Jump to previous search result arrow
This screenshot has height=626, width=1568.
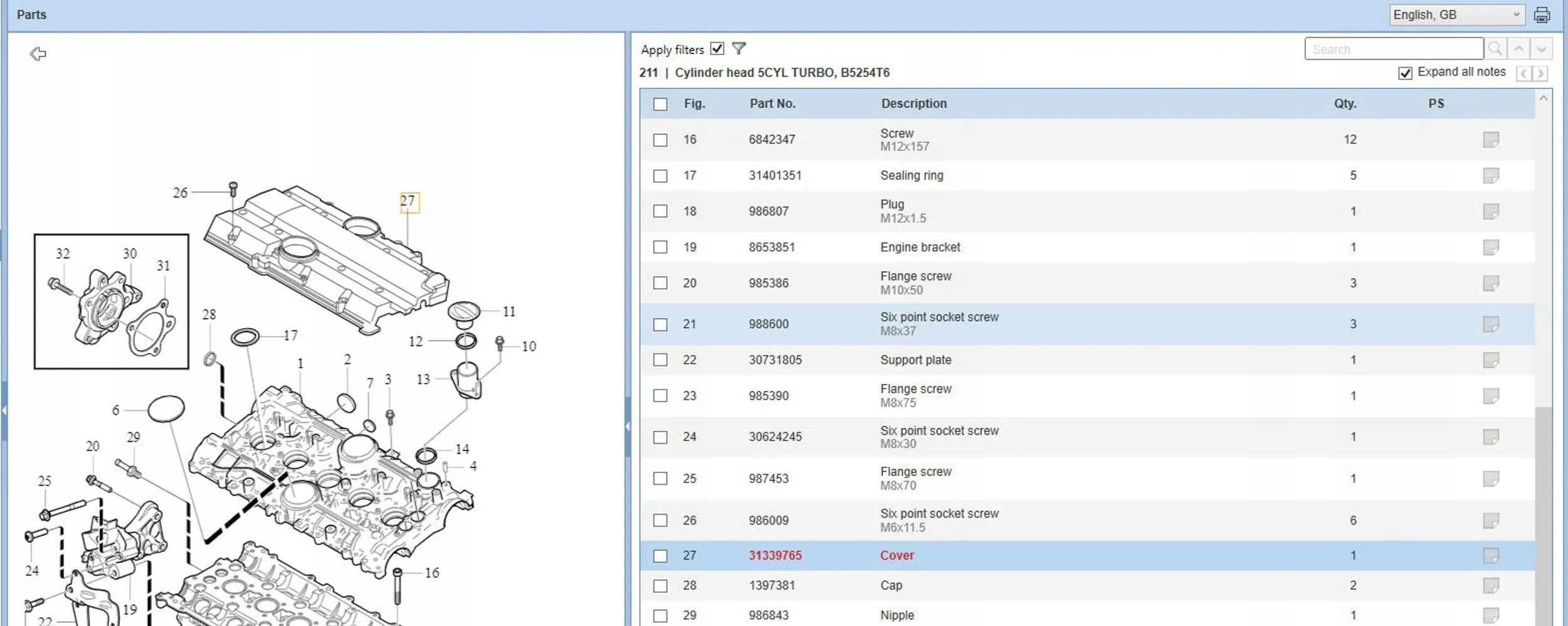tap(1518, 49)
